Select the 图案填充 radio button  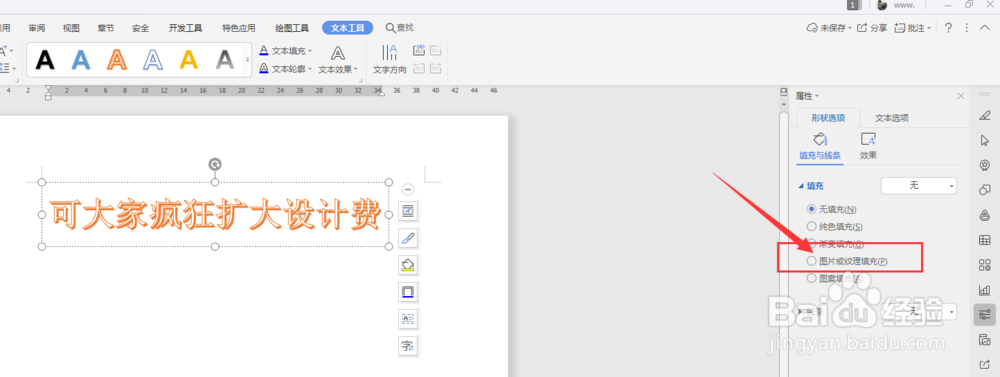(x=811, y=278)
